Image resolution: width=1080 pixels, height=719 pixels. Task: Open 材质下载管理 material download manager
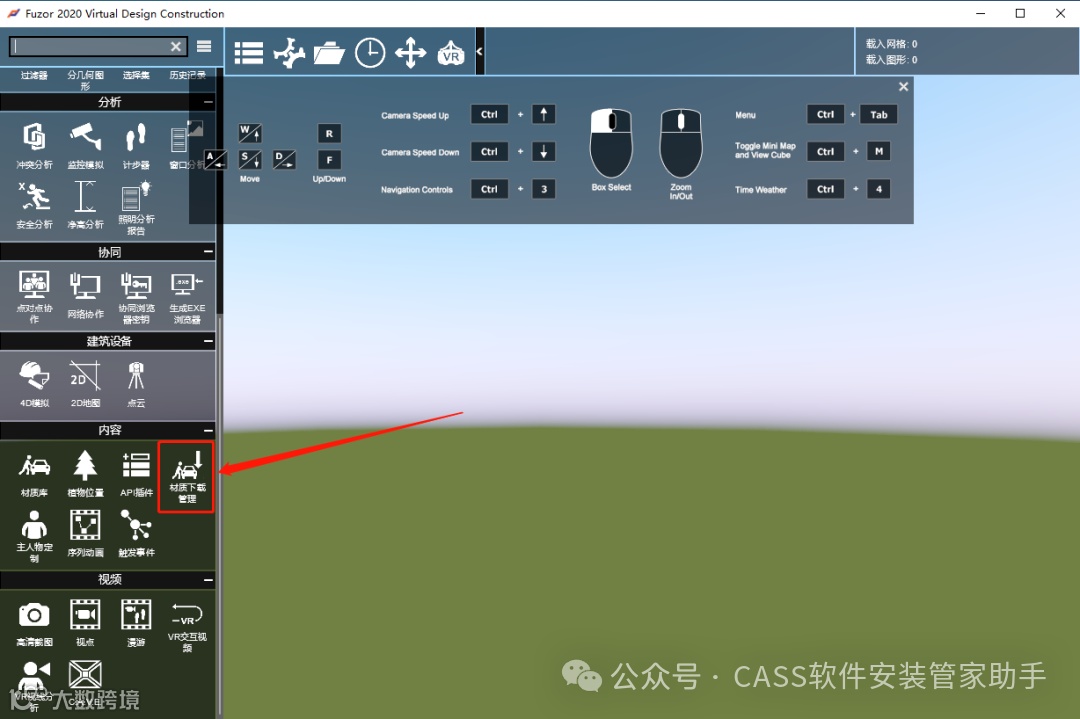coord(187,477)
